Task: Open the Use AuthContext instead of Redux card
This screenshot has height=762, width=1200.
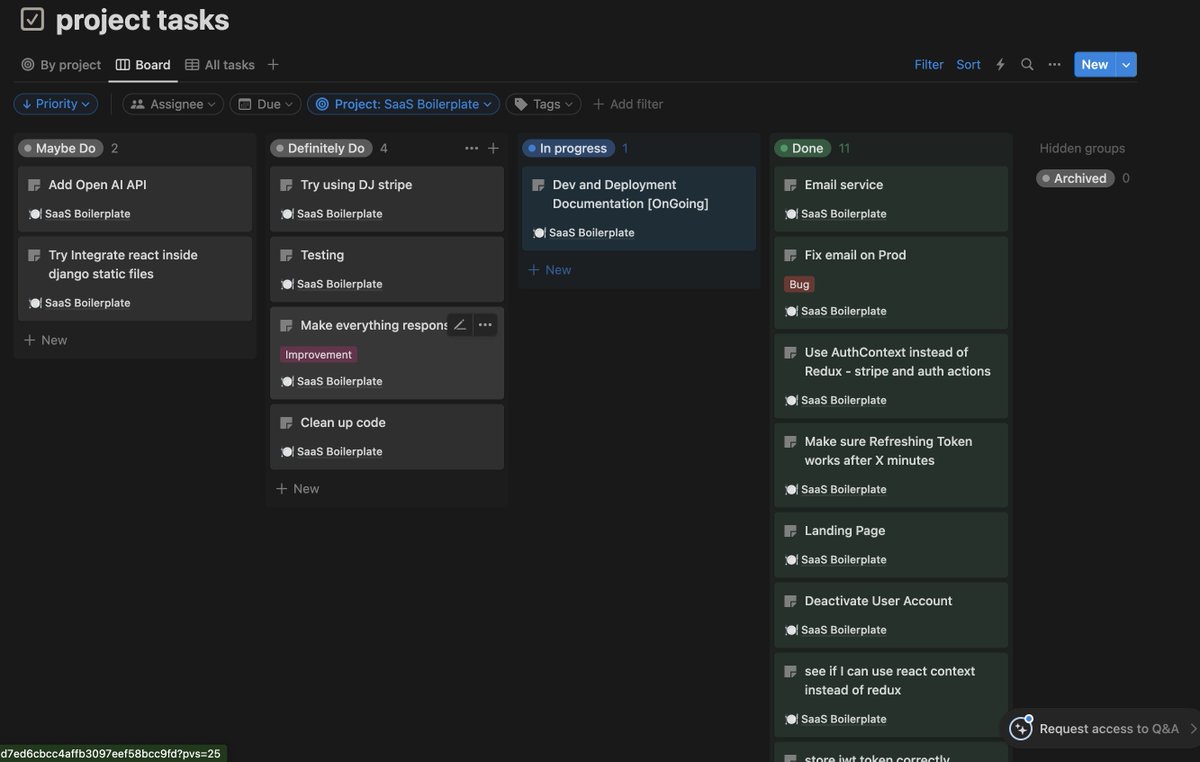Action: (x=891, y=375)
